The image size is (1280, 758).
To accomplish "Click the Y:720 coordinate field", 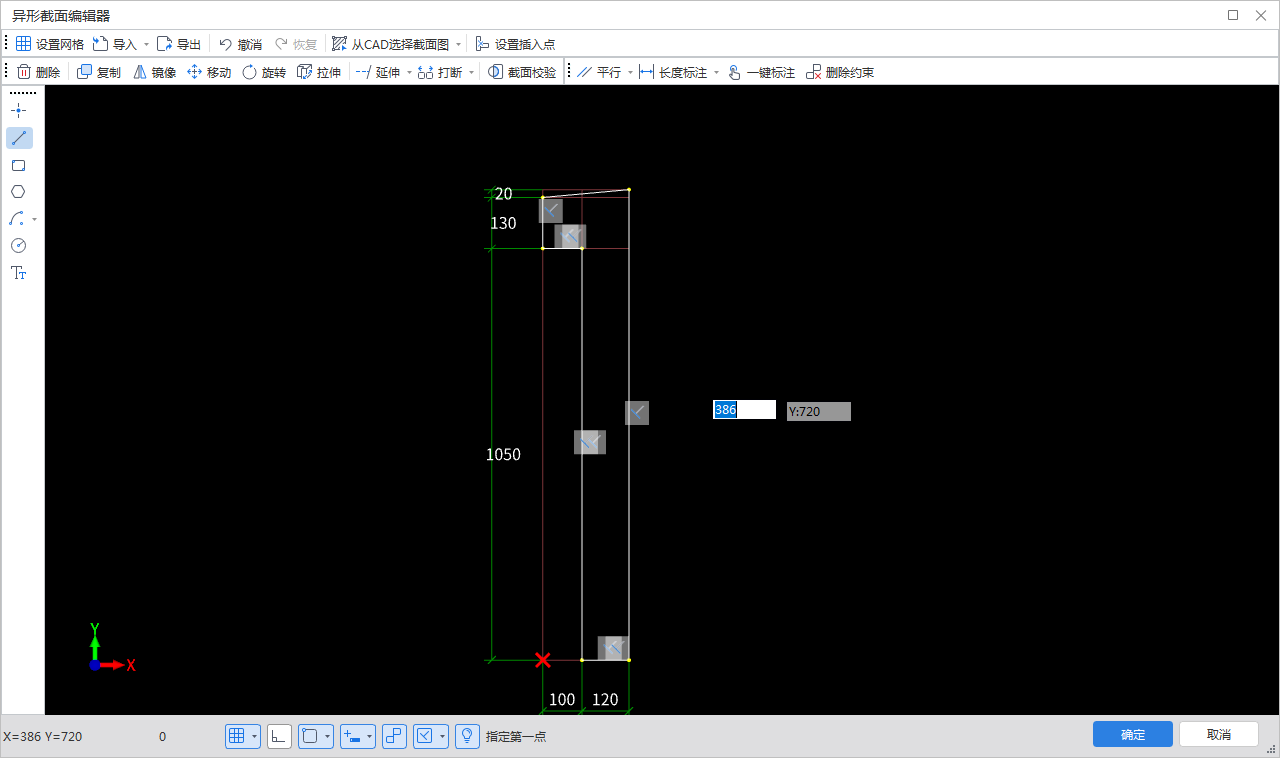I will pyautogui.click(x=818, y=411).
